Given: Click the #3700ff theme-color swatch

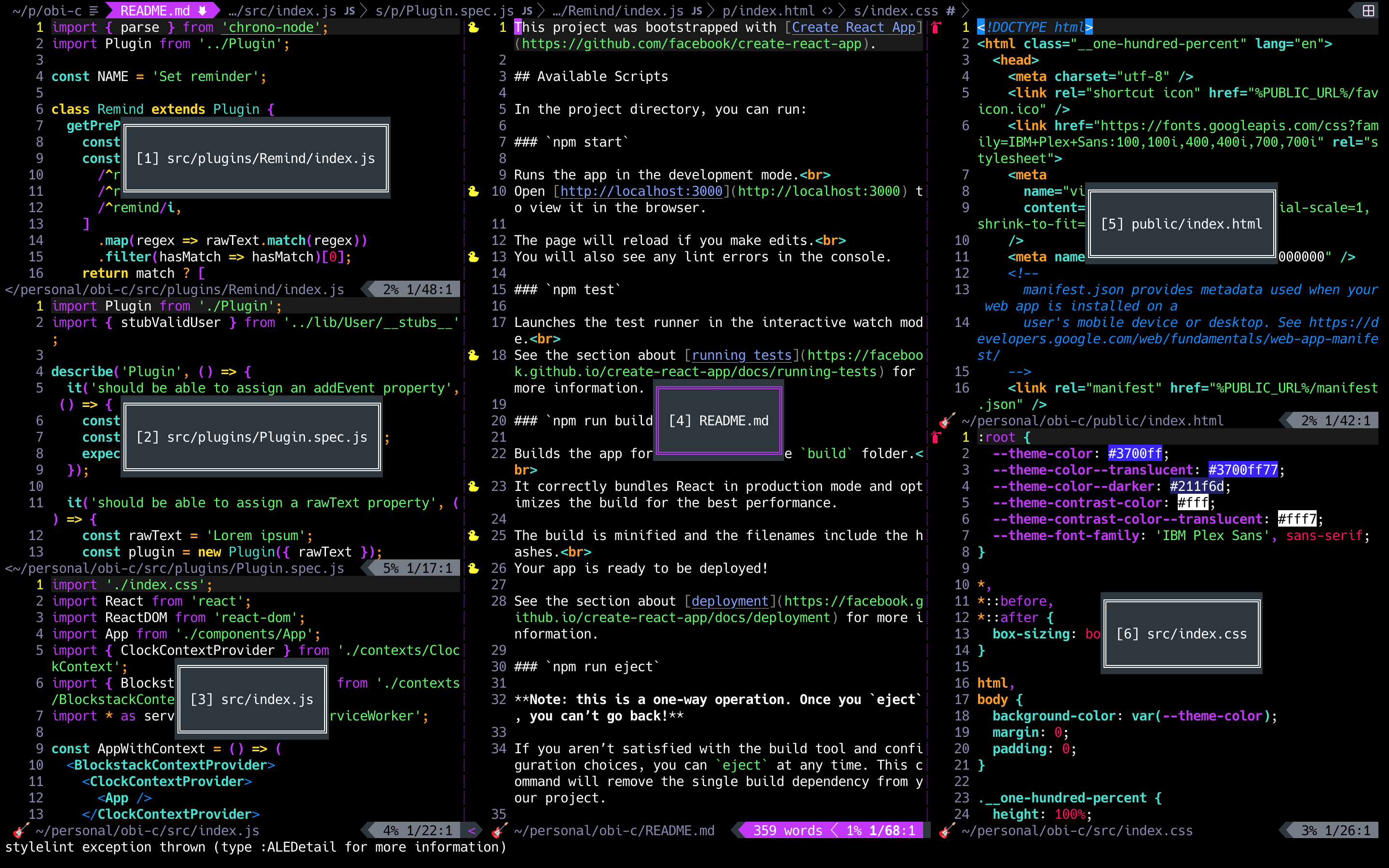Looking at the screenshot, I should pos(1135,453).
